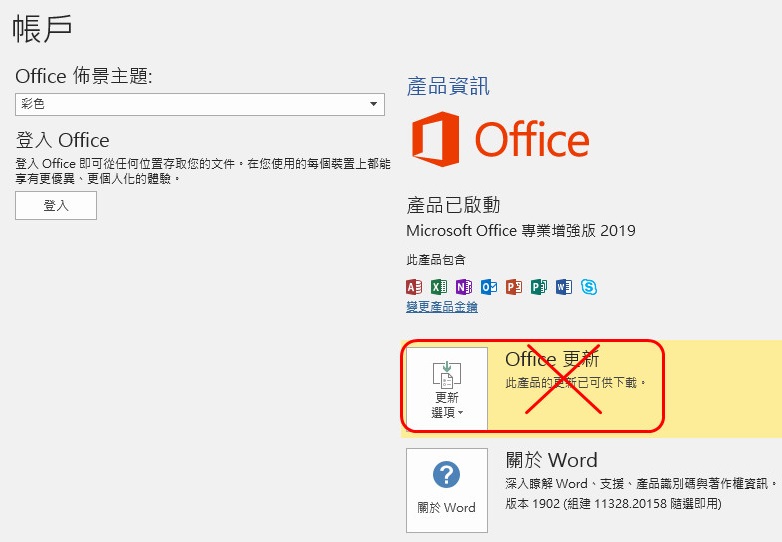Expand the Office 佈景主題 dropdown arrow
The width and height of the screenshot is (782, 542).
coord(374,104)
